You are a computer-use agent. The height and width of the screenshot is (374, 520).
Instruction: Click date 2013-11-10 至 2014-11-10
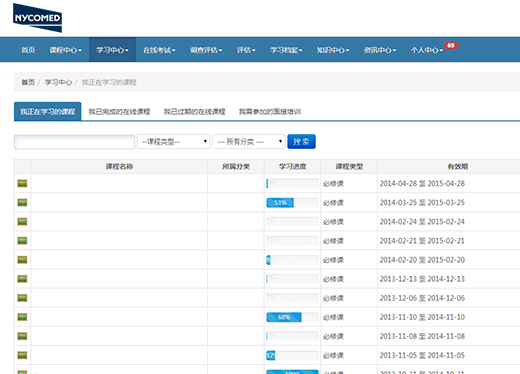(x=422, y=317)
